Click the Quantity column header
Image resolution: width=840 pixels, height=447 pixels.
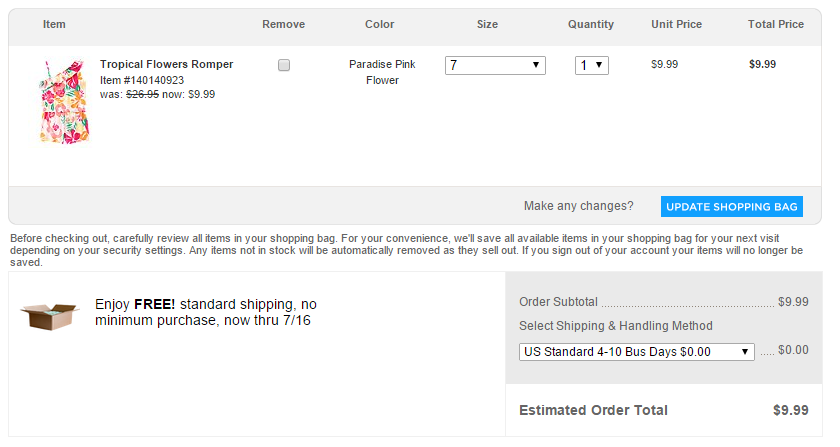click(591, 24)
